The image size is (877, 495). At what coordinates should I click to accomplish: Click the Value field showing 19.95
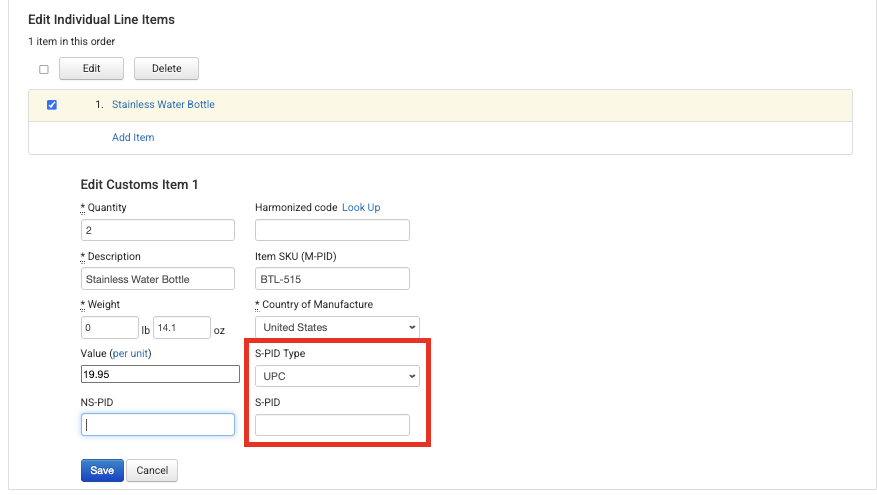pyautogui.click(x=160, y=374)
